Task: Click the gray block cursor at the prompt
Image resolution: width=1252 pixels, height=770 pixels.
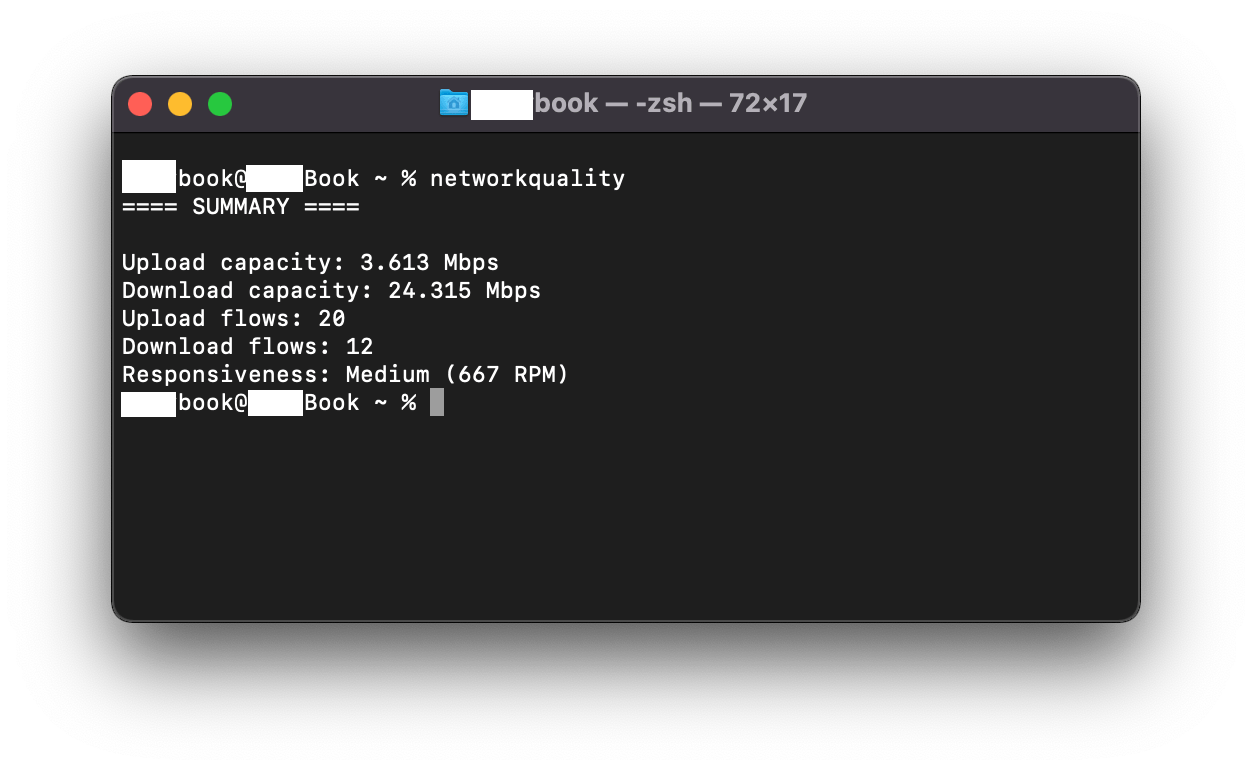Action: 436,403
